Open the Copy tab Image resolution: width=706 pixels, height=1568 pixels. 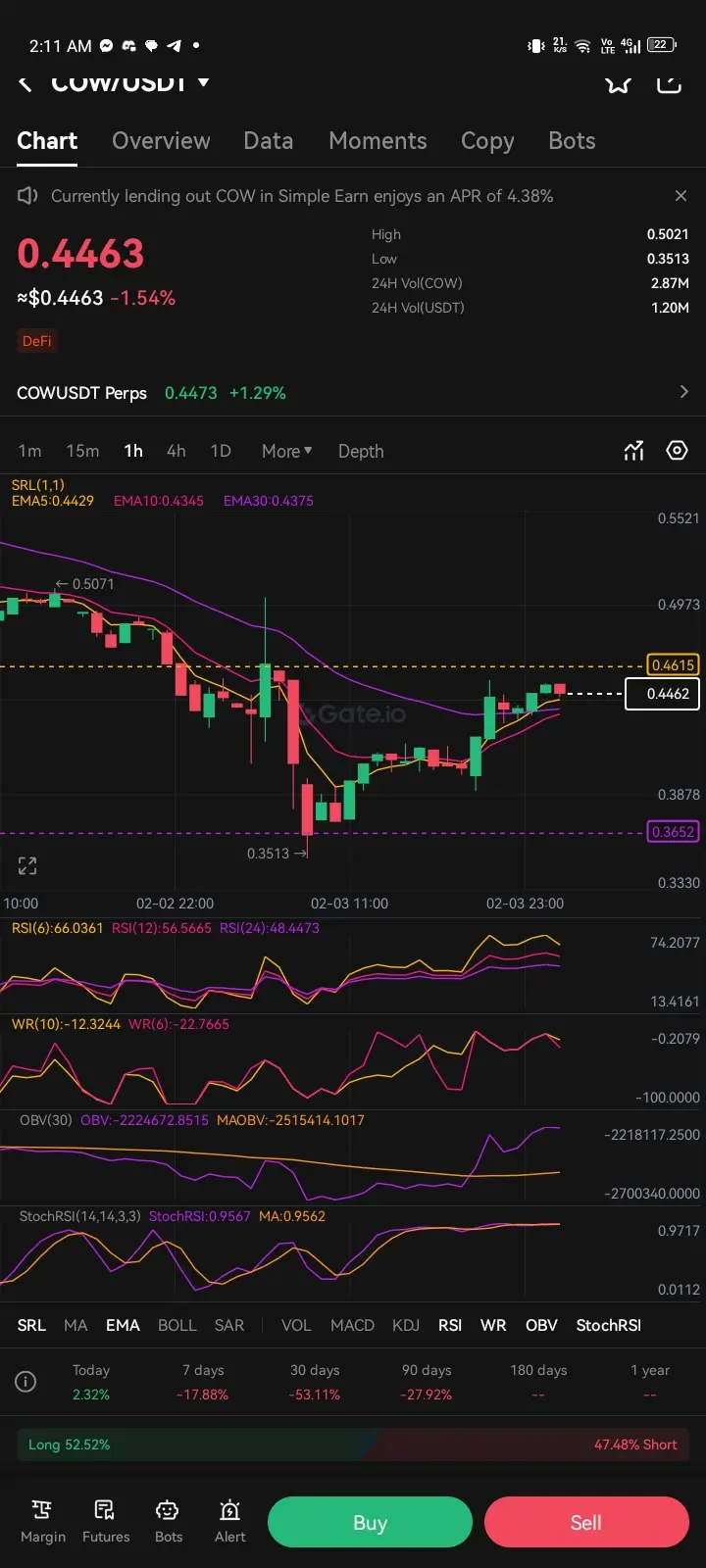[487, 141]
